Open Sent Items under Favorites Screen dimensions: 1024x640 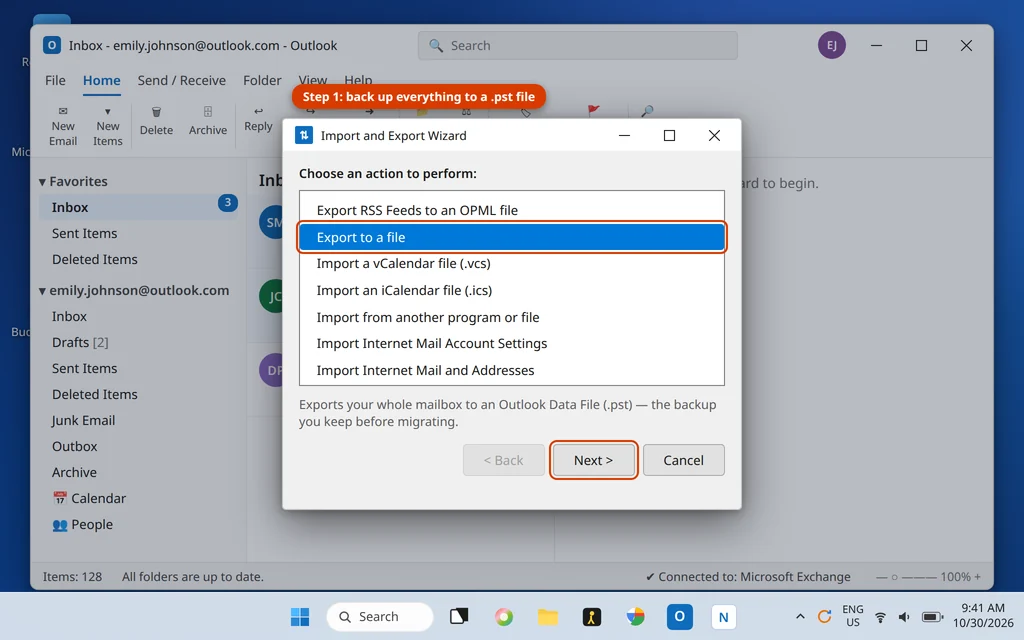(x=84, y=233)
